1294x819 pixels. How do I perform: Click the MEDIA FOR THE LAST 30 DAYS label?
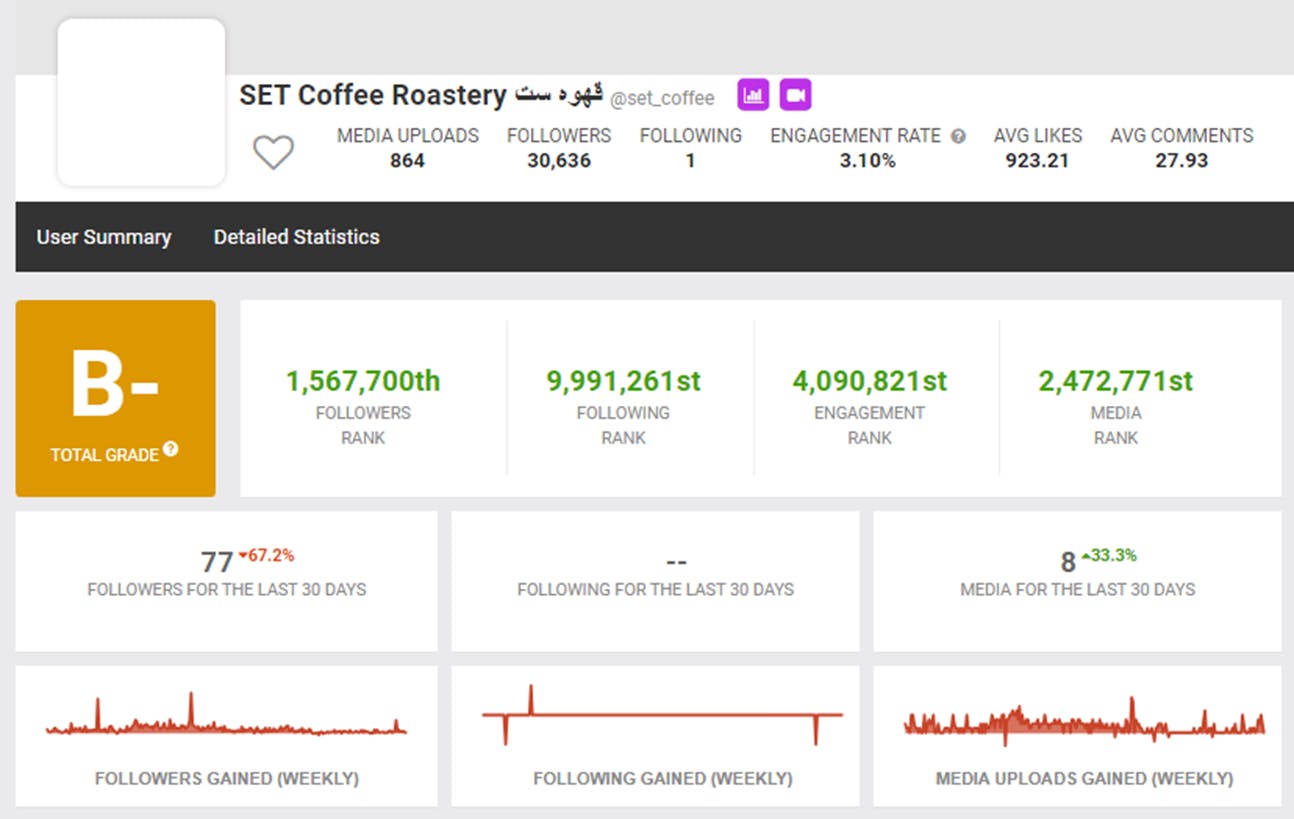pyautogui.click(x=1078, y=590)
